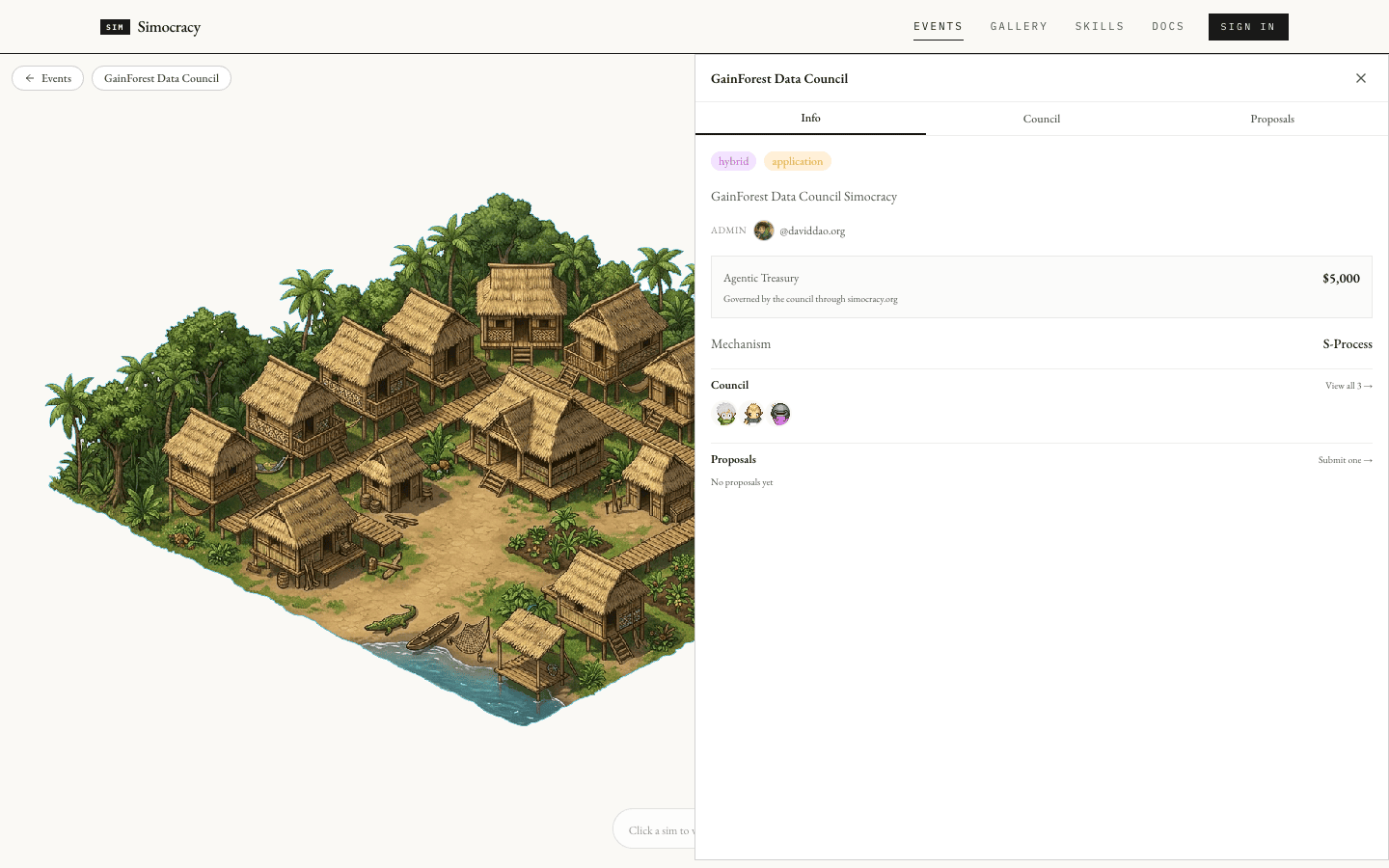Close the GainForest Data Council panel
Screen dimensions: 1389x868
tap(1361, 78)
